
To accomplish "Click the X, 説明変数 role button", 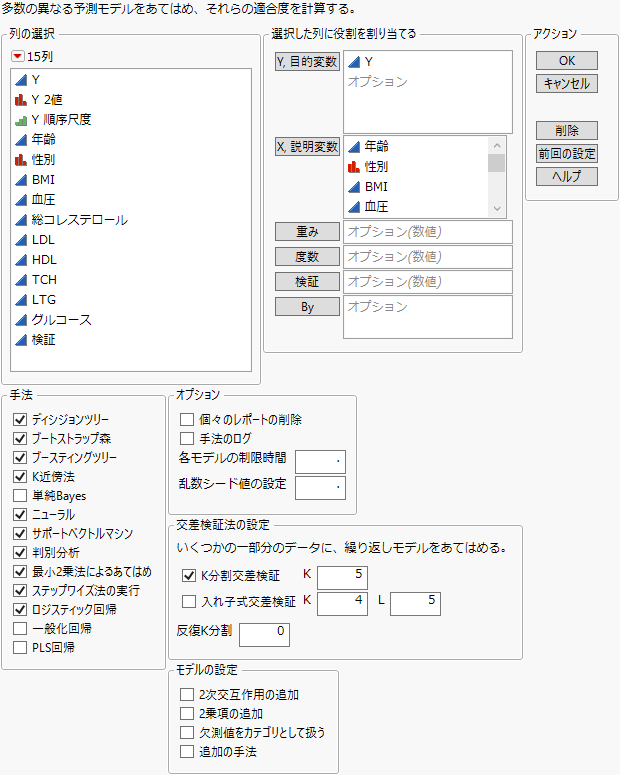I will tap(307, 147).
